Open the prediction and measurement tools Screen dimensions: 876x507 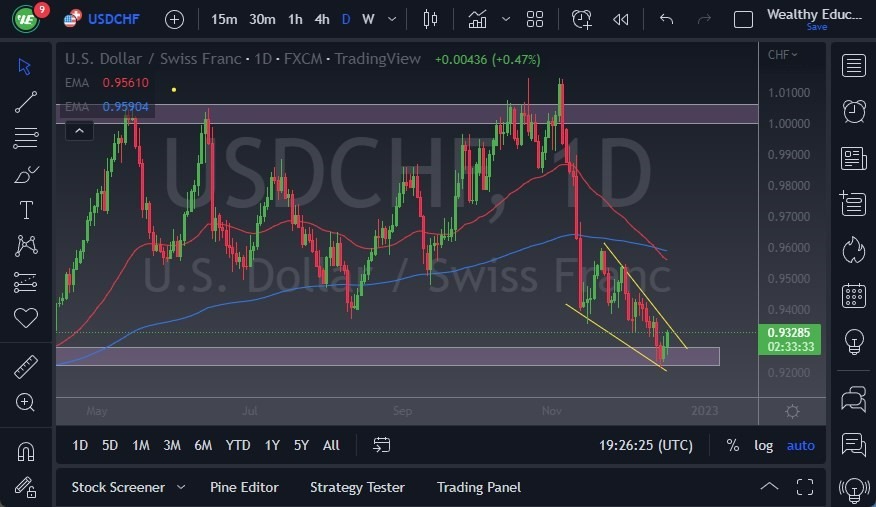point(26,282)
